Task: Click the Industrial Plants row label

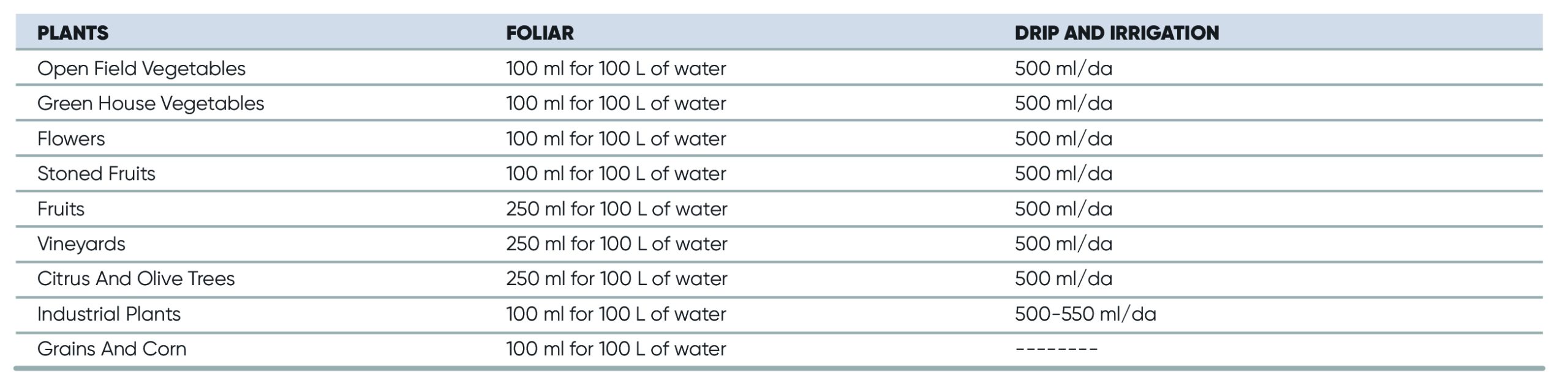Action: pos(109,314)
